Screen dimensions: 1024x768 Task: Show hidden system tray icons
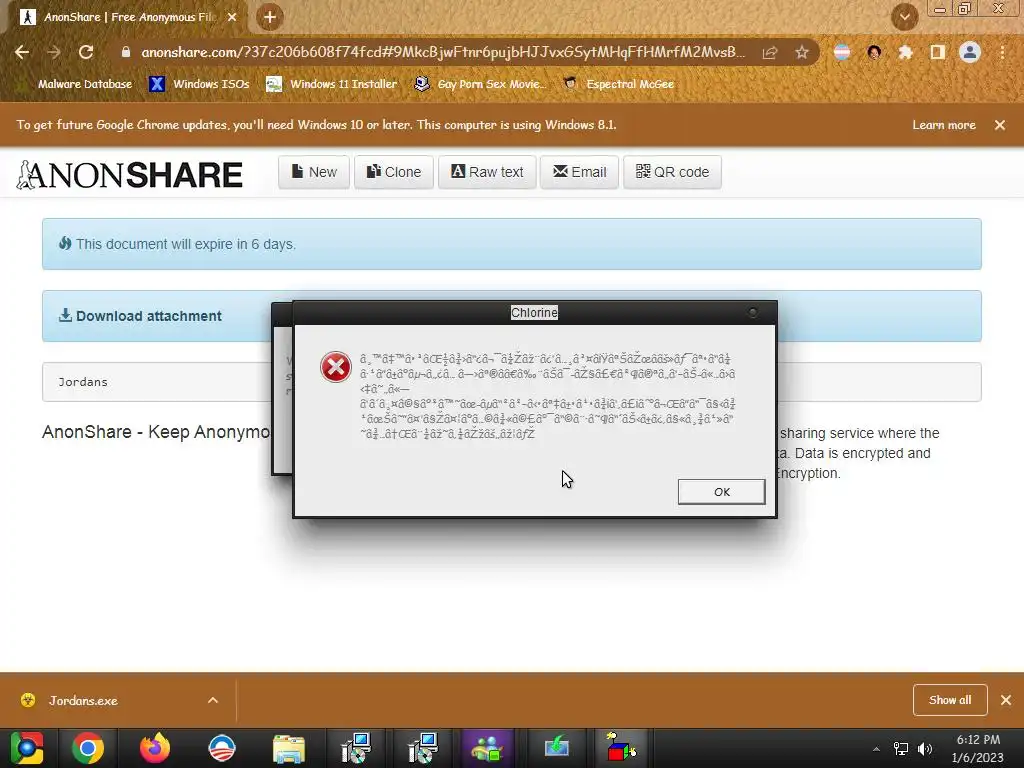point(876,749)
